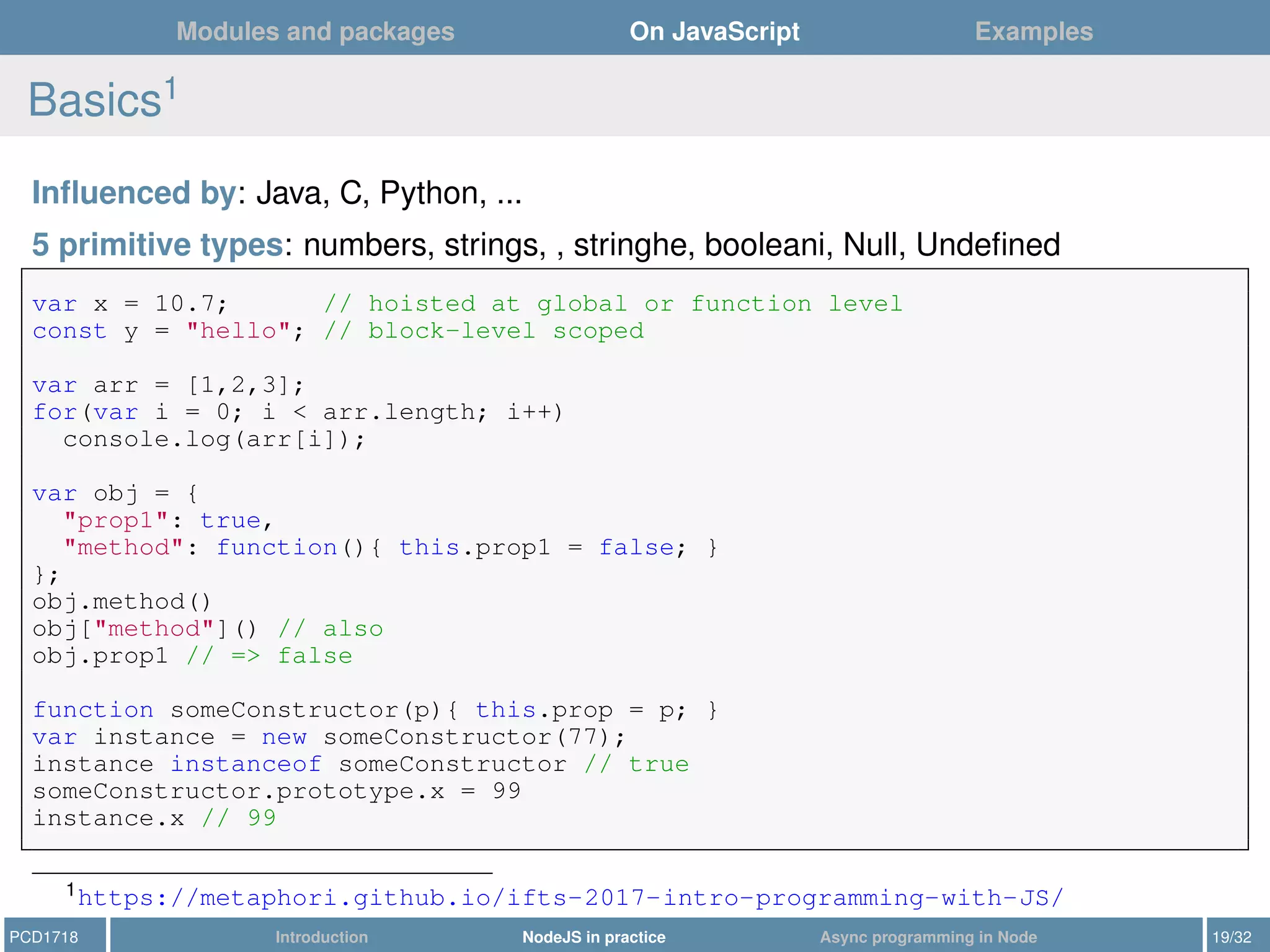
Task: Click the 'instanceof someConstructor // true' line
Action: pos(361,764)
